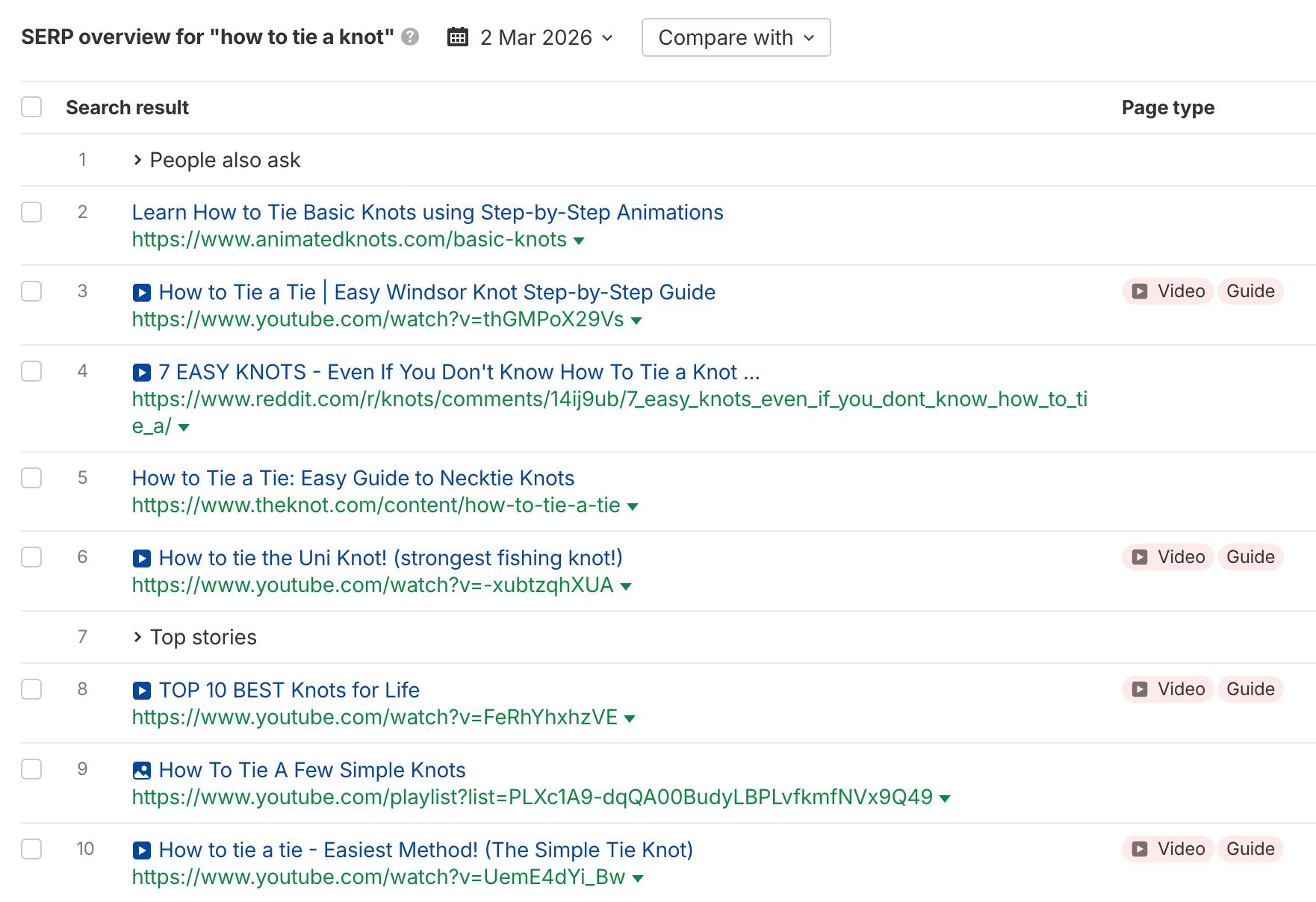Click the help icon beside SERP overview title
1316x902 pixels.
pos(410,37)
